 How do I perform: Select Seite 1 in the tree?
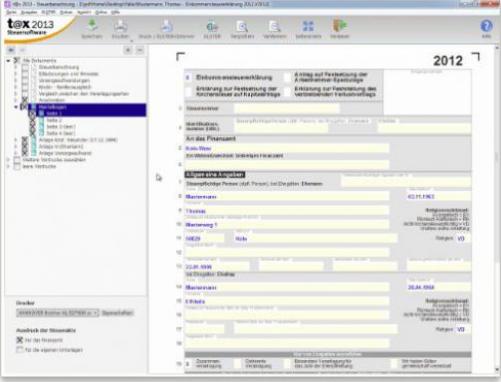coord(54,114)
